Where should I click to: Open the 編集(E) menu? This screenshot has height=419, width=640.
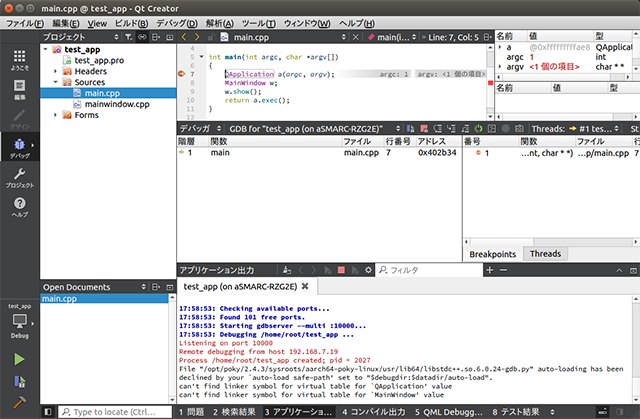[x=66, y=23]
